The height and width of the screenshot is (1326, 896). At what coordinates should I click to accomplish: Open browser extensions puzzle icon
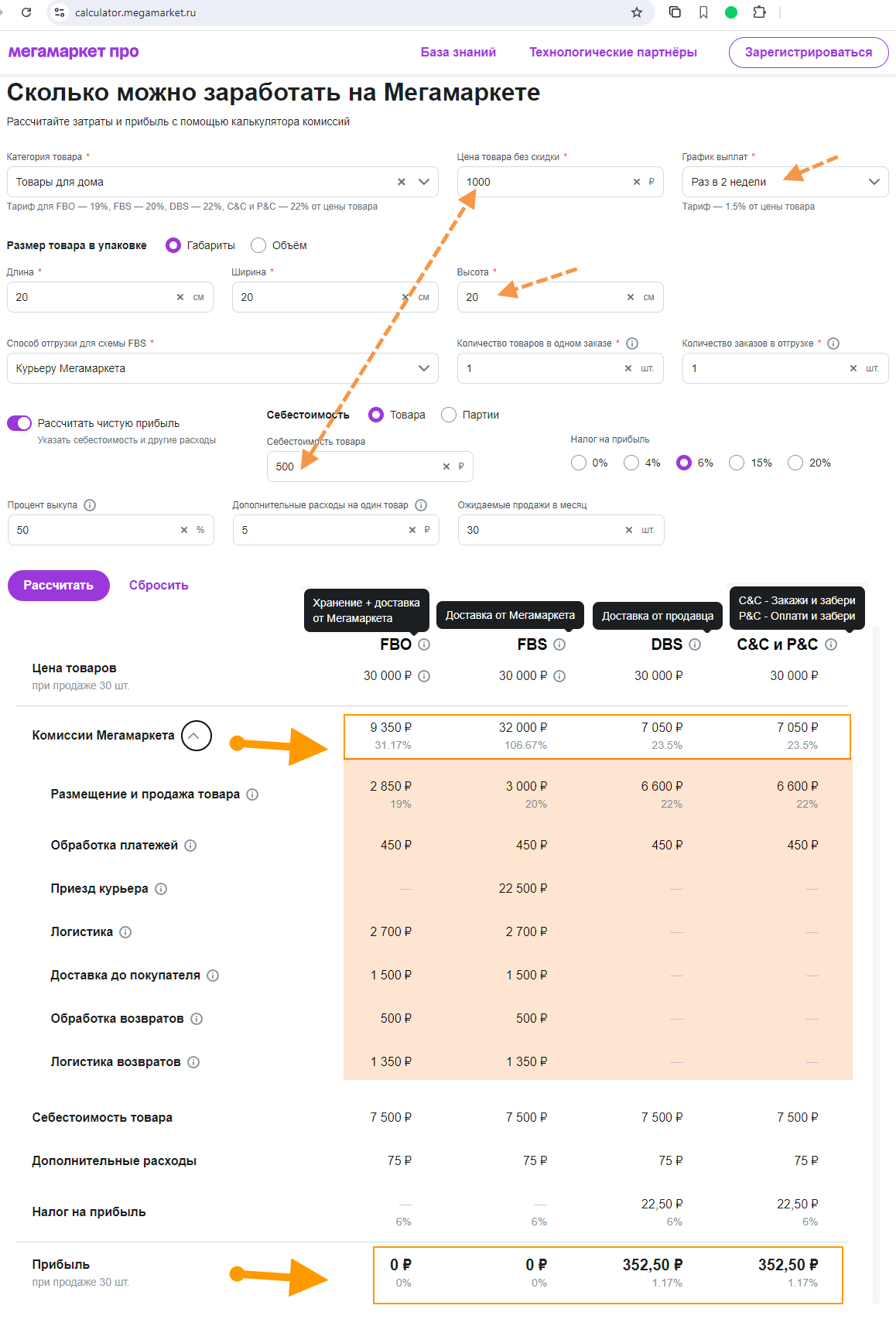click(759, 12)
